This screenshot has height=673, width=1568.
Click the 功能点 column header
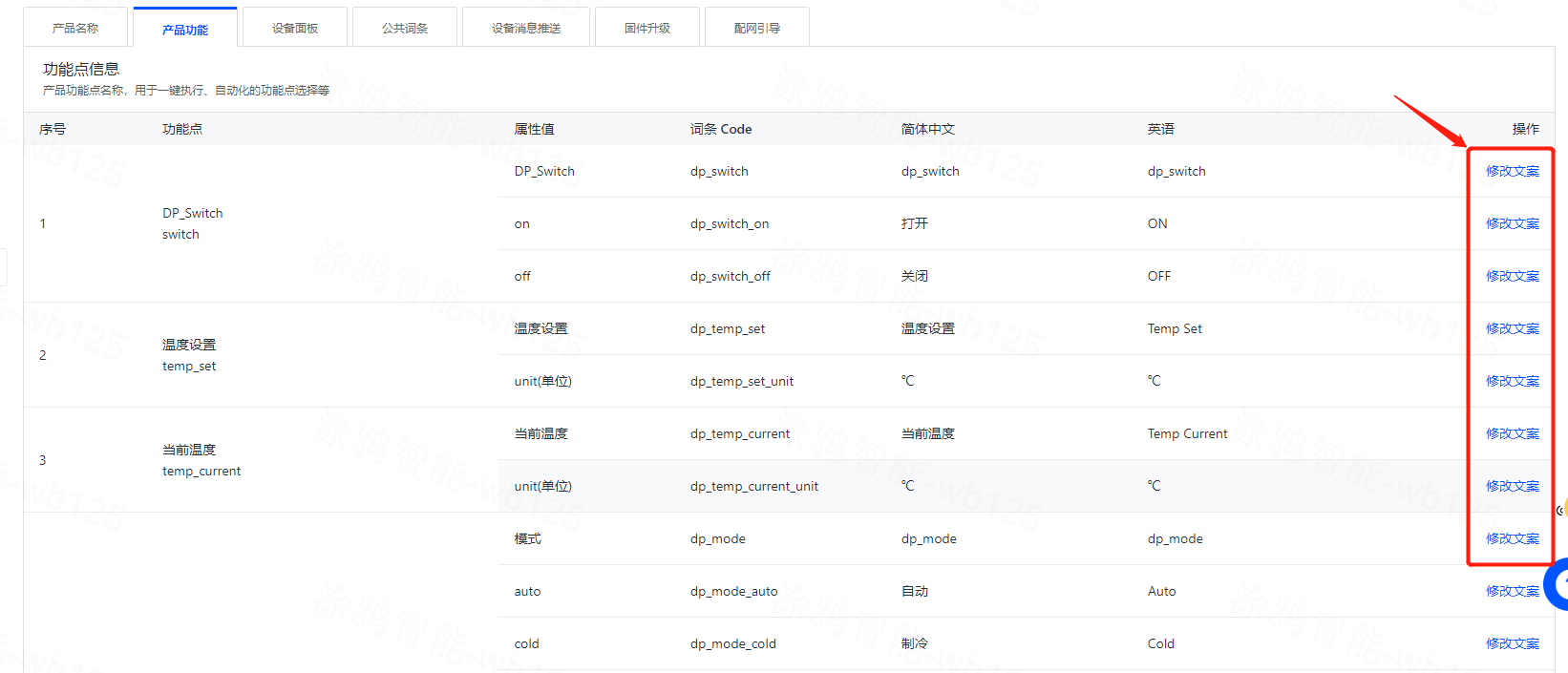(182, 129)
